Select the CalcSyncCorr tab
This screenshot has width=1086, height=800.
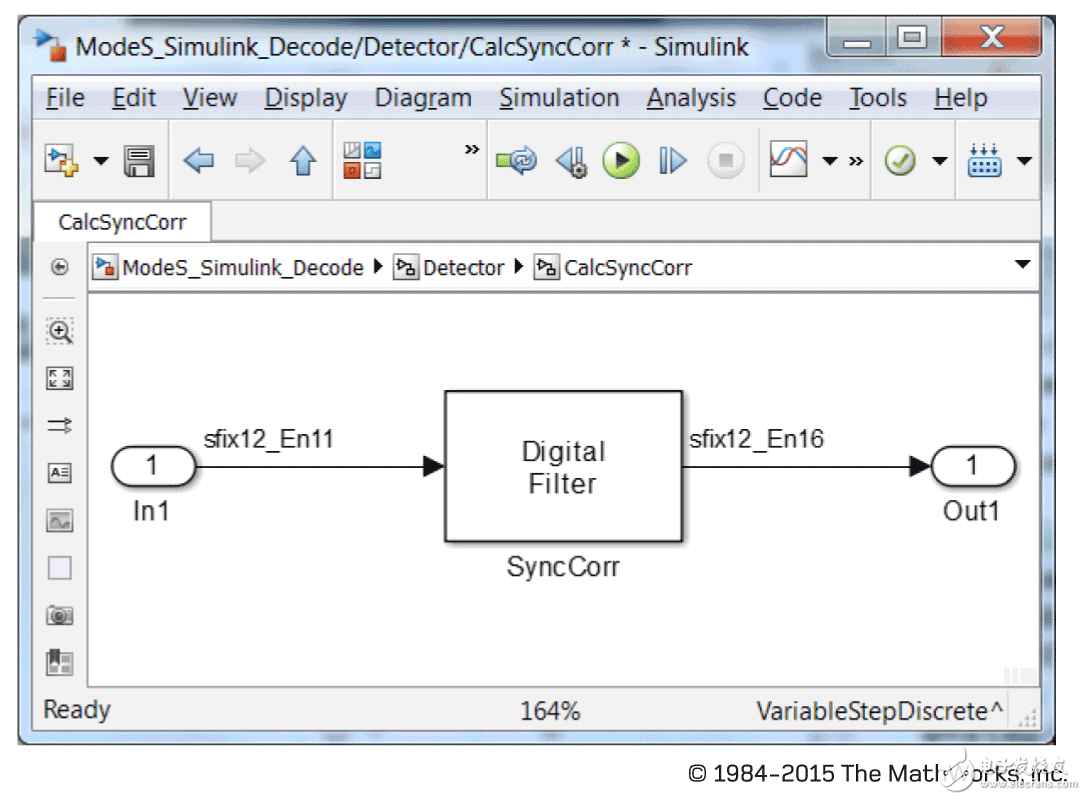pos(122,222)
